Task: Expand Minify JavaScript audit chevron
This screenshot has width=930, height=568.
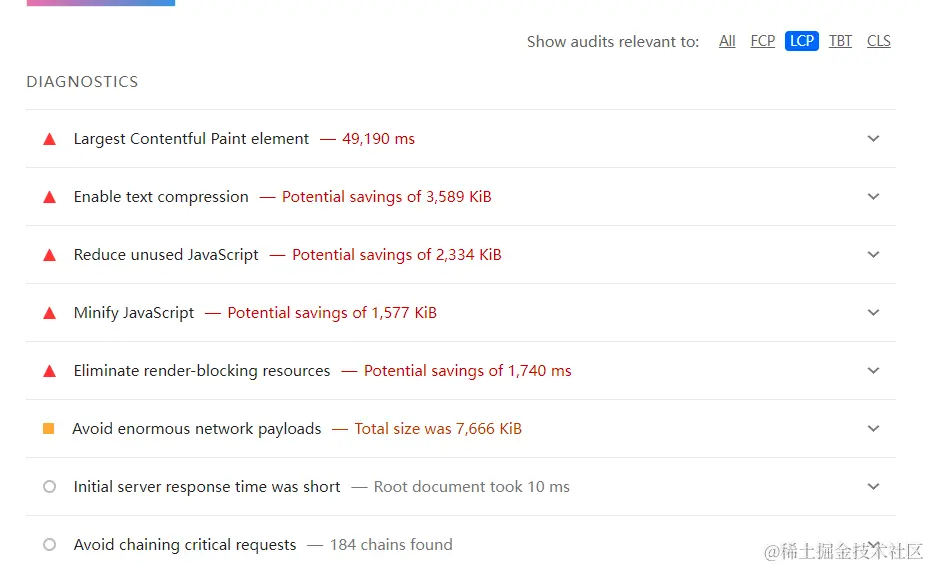Action: 873,313
